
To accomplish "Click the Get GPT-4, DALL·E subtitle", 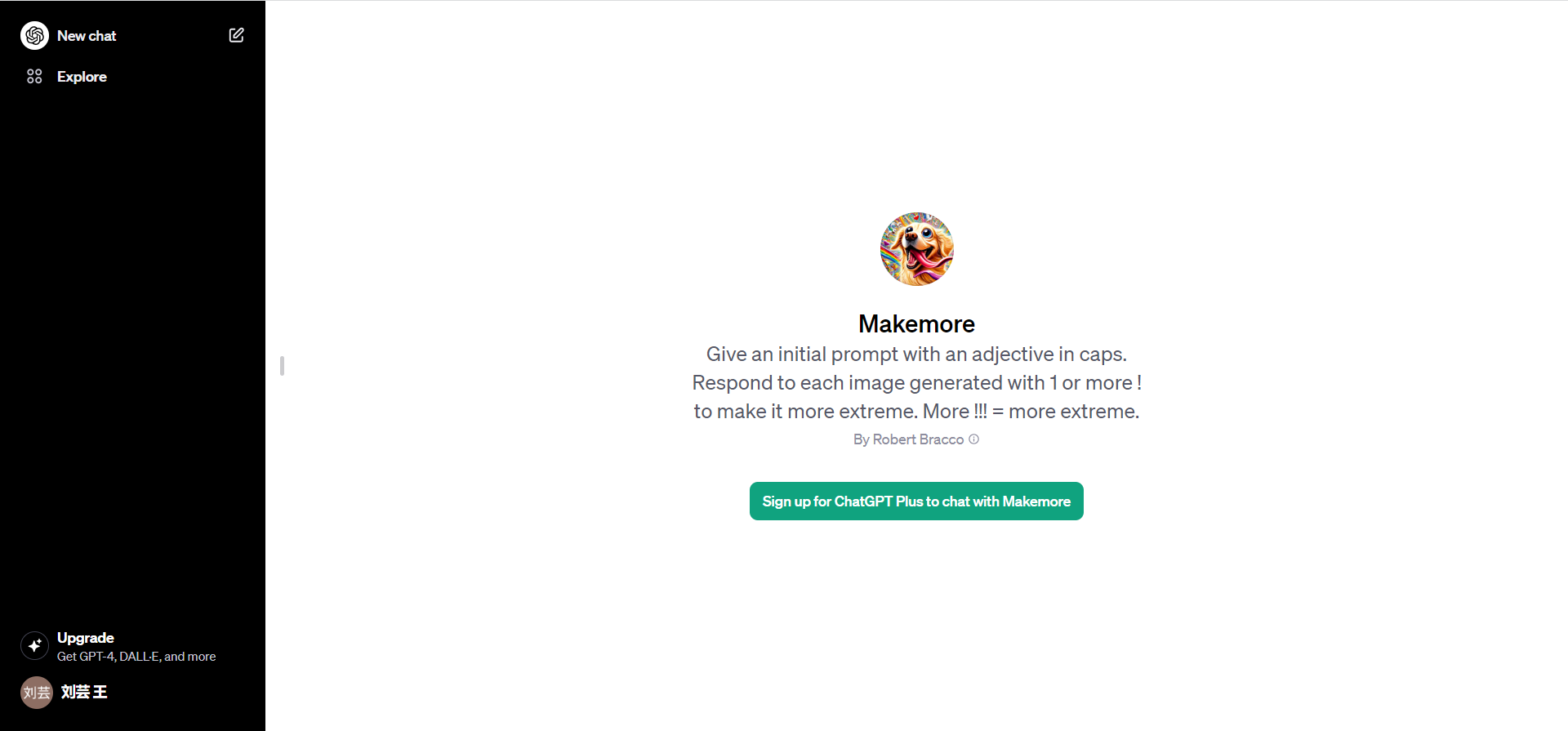I will (x=136, y=657).
